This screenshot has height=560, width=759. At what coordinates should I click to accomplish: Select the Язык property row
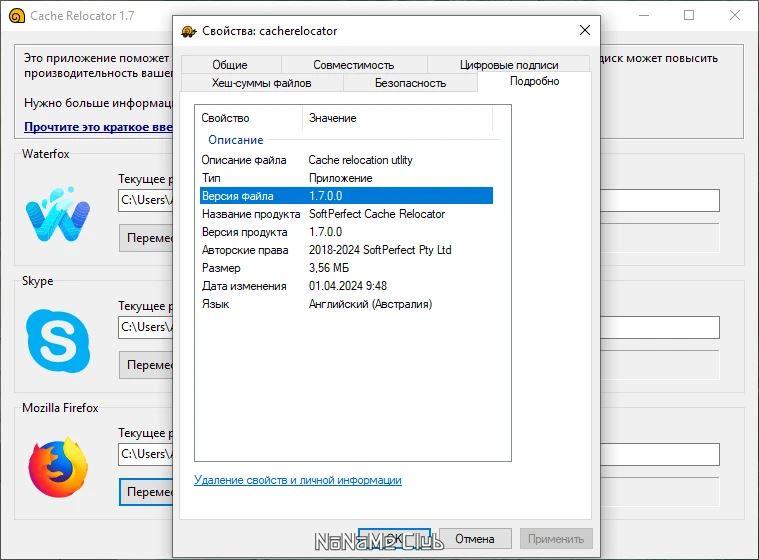[x=346, y=304]
